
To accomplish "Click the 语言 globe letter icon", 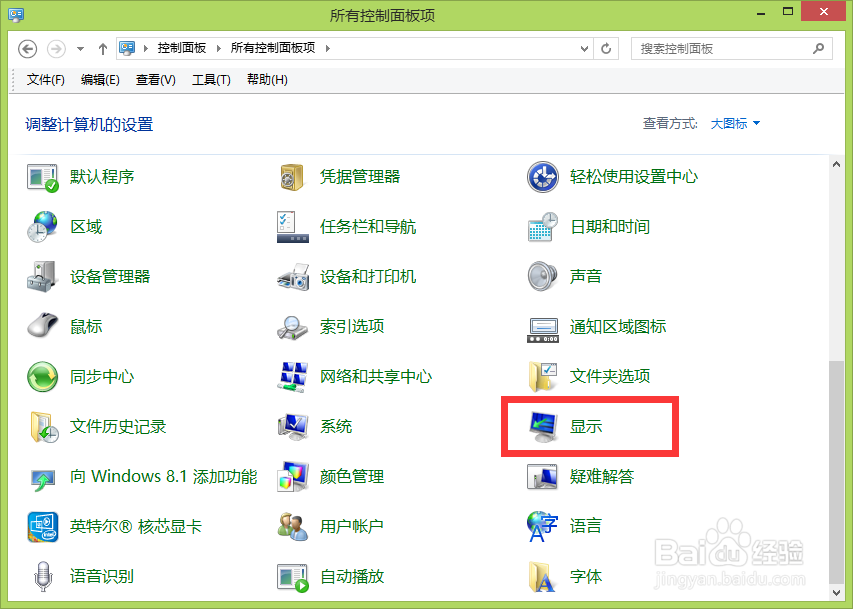I will coord(542,527).
